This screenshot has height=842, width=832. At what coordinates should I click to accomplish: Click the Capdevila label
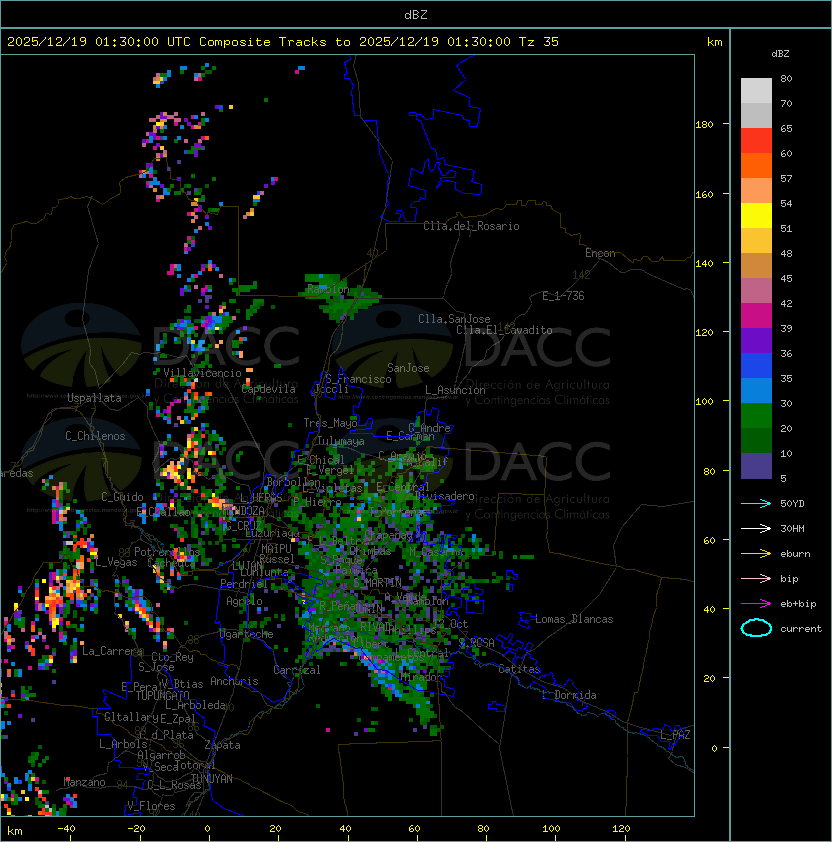coord(268,389)
